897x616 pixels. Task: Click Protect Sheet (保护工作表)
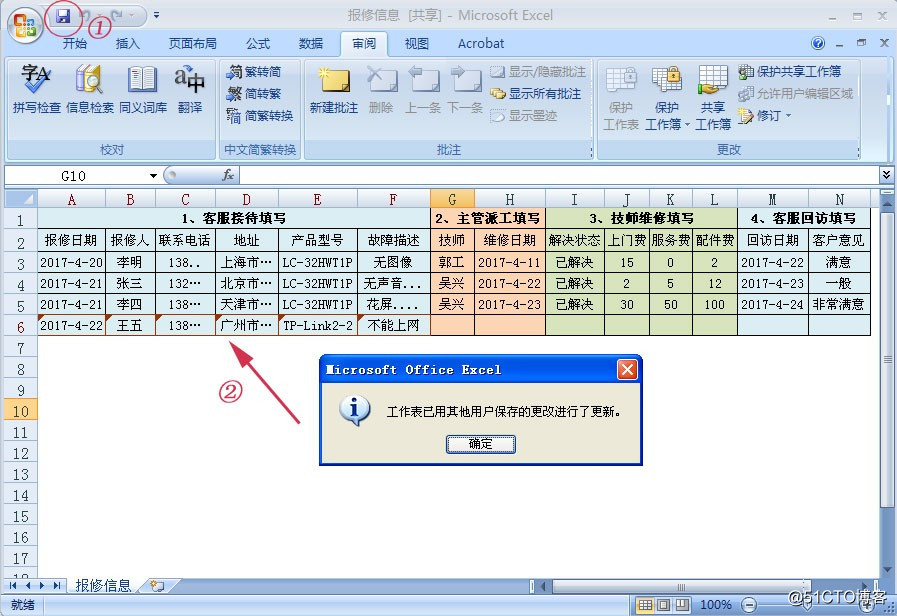point(621,98)
